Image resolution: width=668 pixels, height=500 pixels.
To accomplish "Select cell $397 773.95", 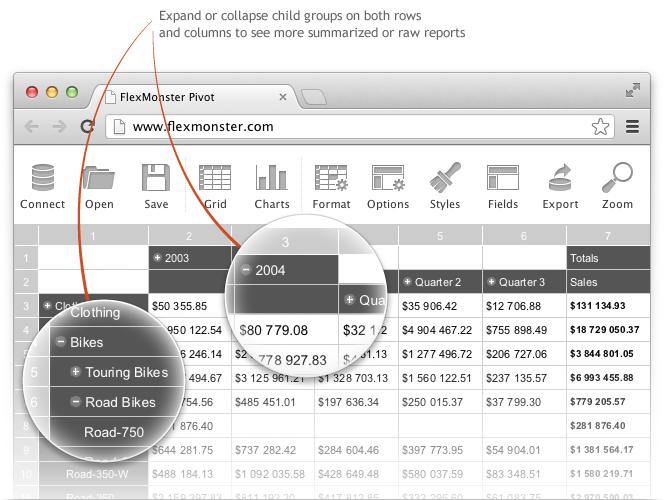I will (440, 450).
